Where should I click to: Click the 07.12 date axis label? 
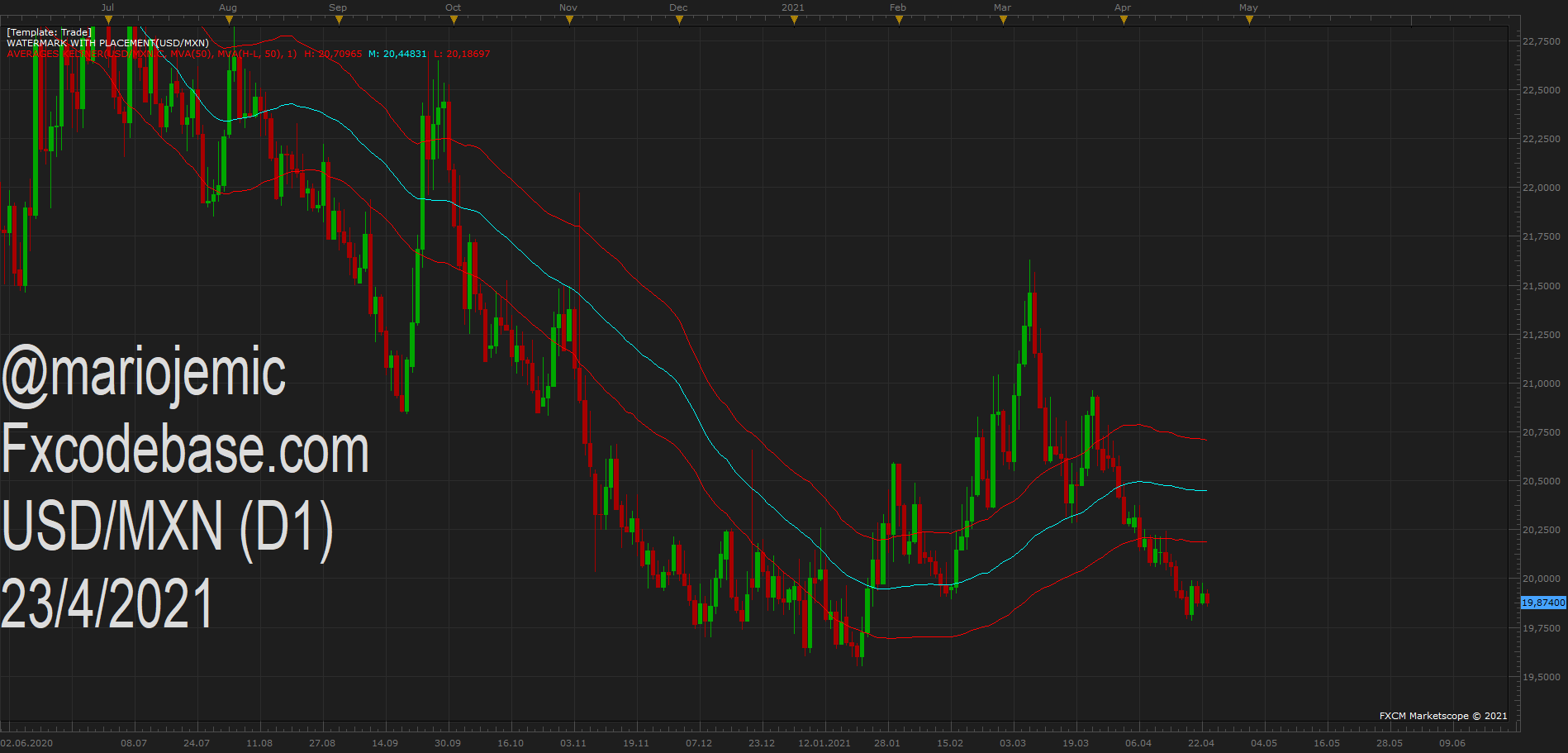coord(699,743)
